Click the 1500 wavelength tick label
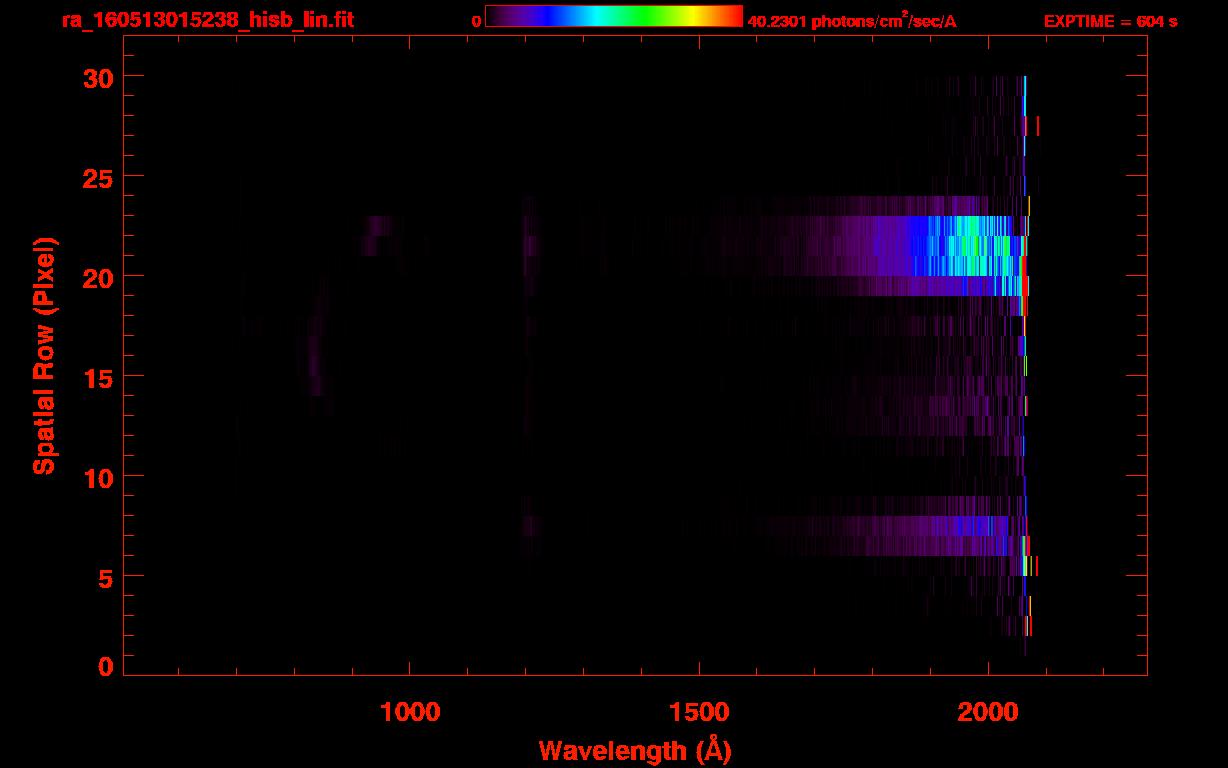The image size is (1228, 768). pyautogui.click(x=699, y=712)
